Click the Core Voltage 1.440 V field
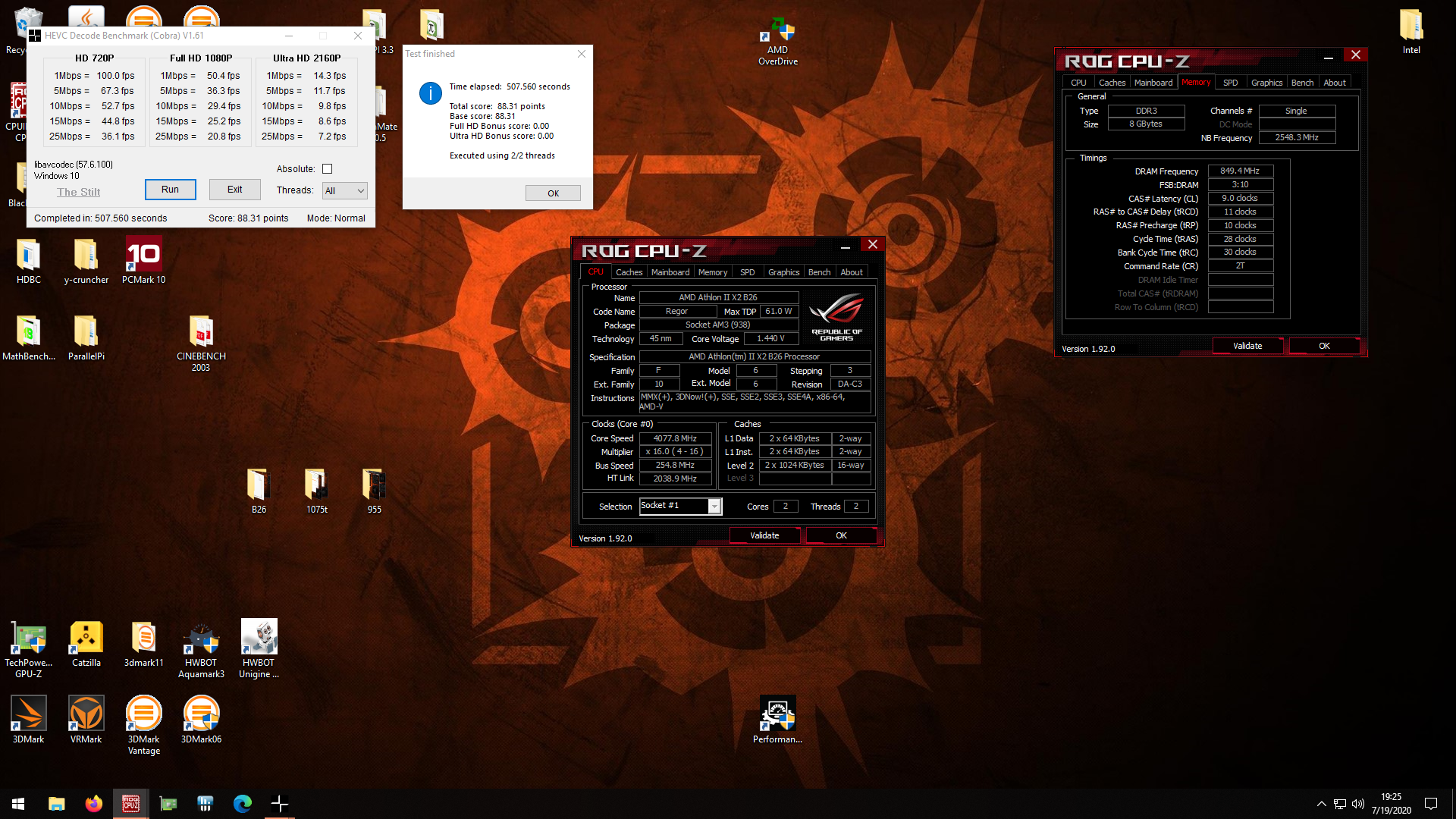 click(x=770, y=339)
